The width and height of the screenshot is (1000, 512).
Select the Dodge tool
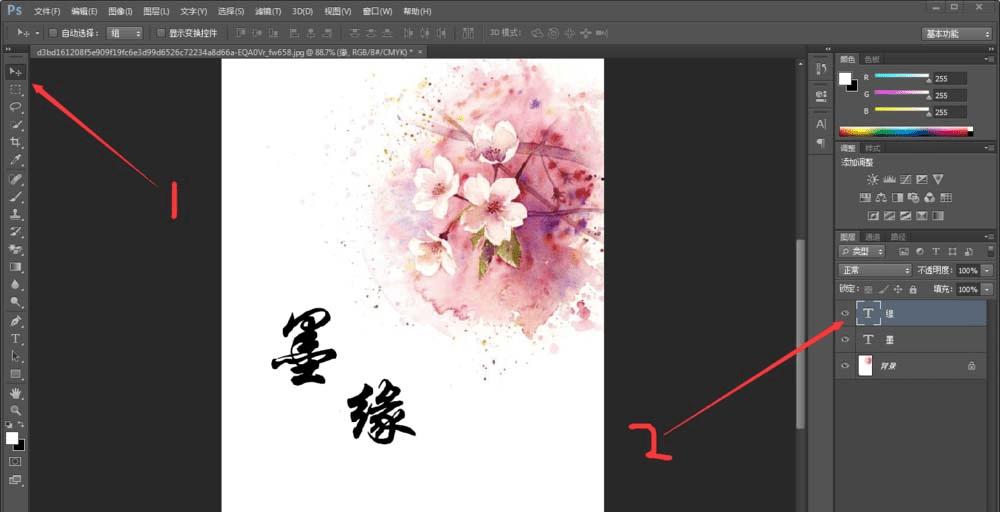pos(15,302)
